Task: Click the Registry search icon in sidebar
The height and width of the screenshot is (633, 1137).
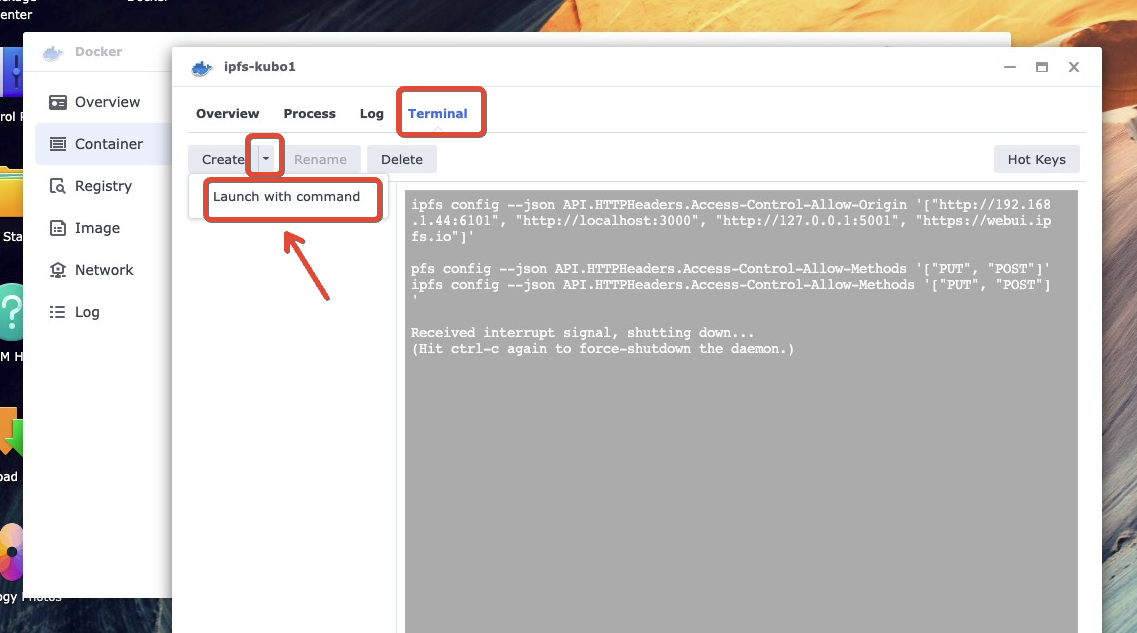Action: 58,186
